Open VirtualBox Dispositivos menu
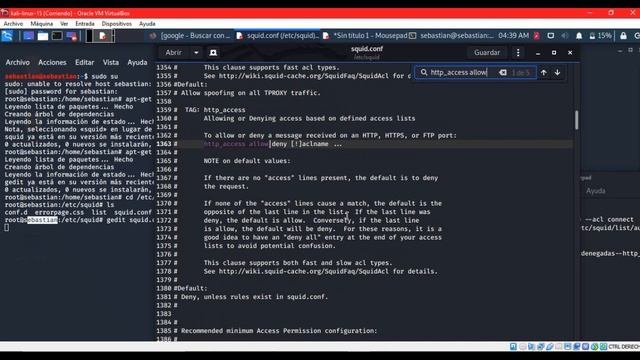 [x=117, y=24]
